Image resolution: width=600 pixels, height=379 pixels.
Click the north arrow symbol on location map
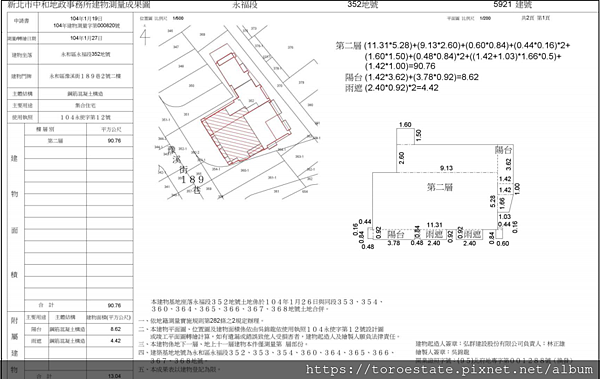click(x=145, y=35)
